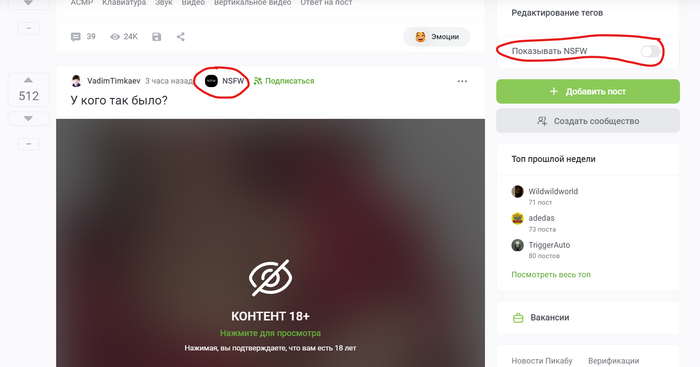Screen dimensions: 700x367
Task: Open the three-dots post options menu
Action: 462,81
